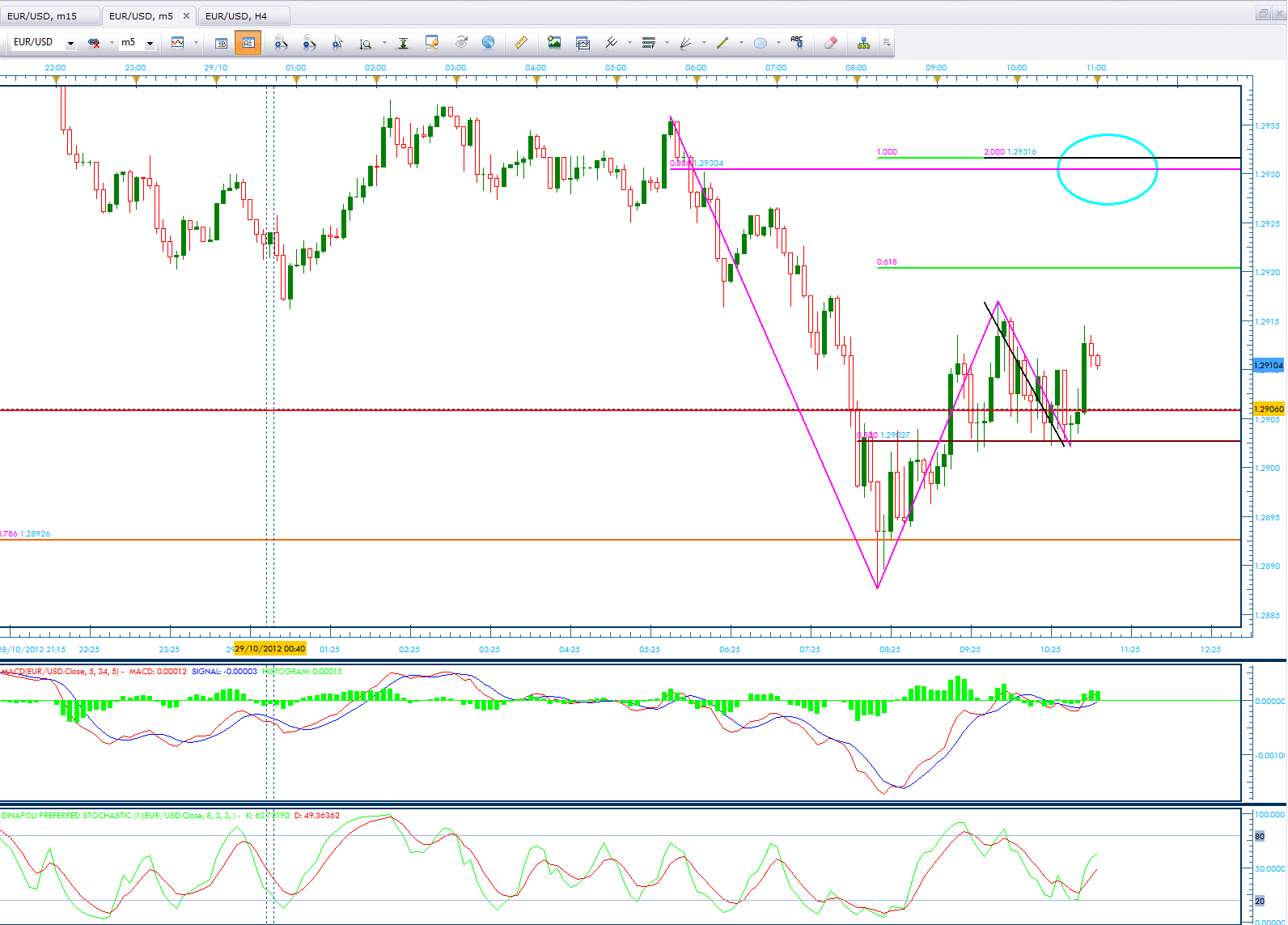
Task: Click the blue radar globe icon
Action: 488,43
